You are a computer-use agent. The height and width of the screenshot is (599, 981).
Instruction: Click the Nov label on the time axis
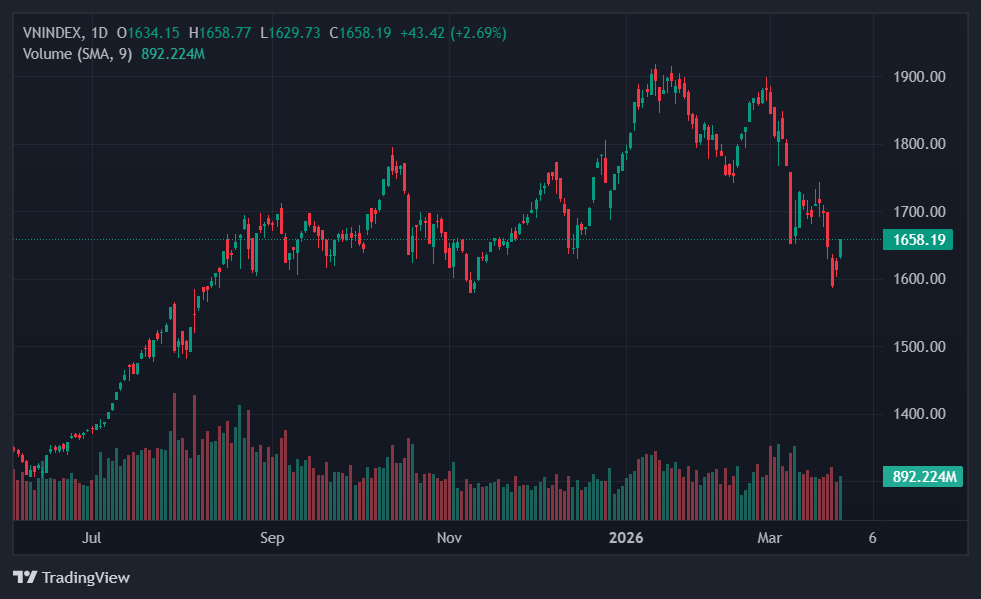pyautogui.click(x=449, y=538)
